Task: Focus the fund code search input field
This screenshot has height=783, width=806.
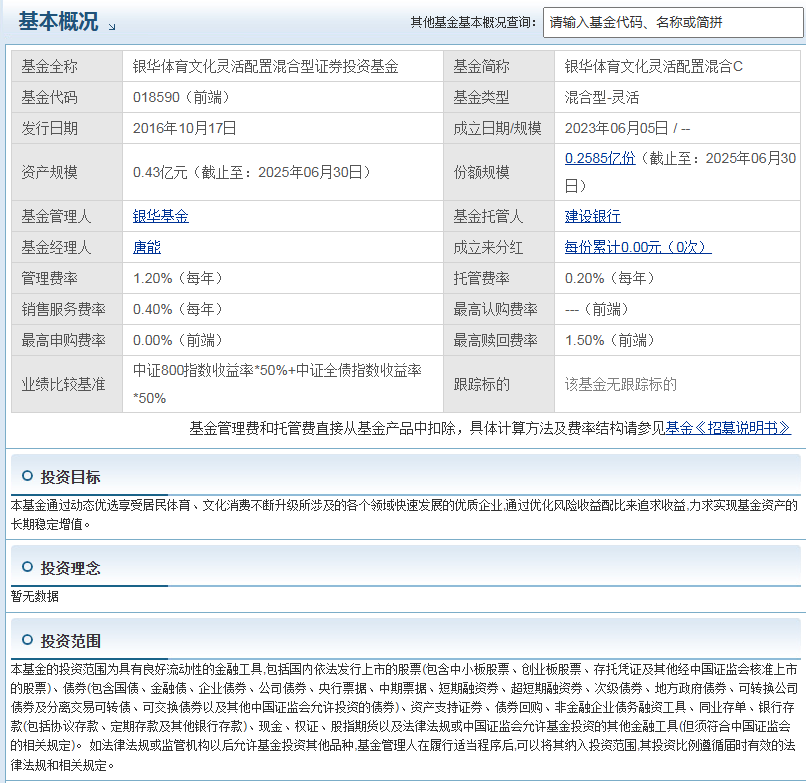Action: coord(673,23)
